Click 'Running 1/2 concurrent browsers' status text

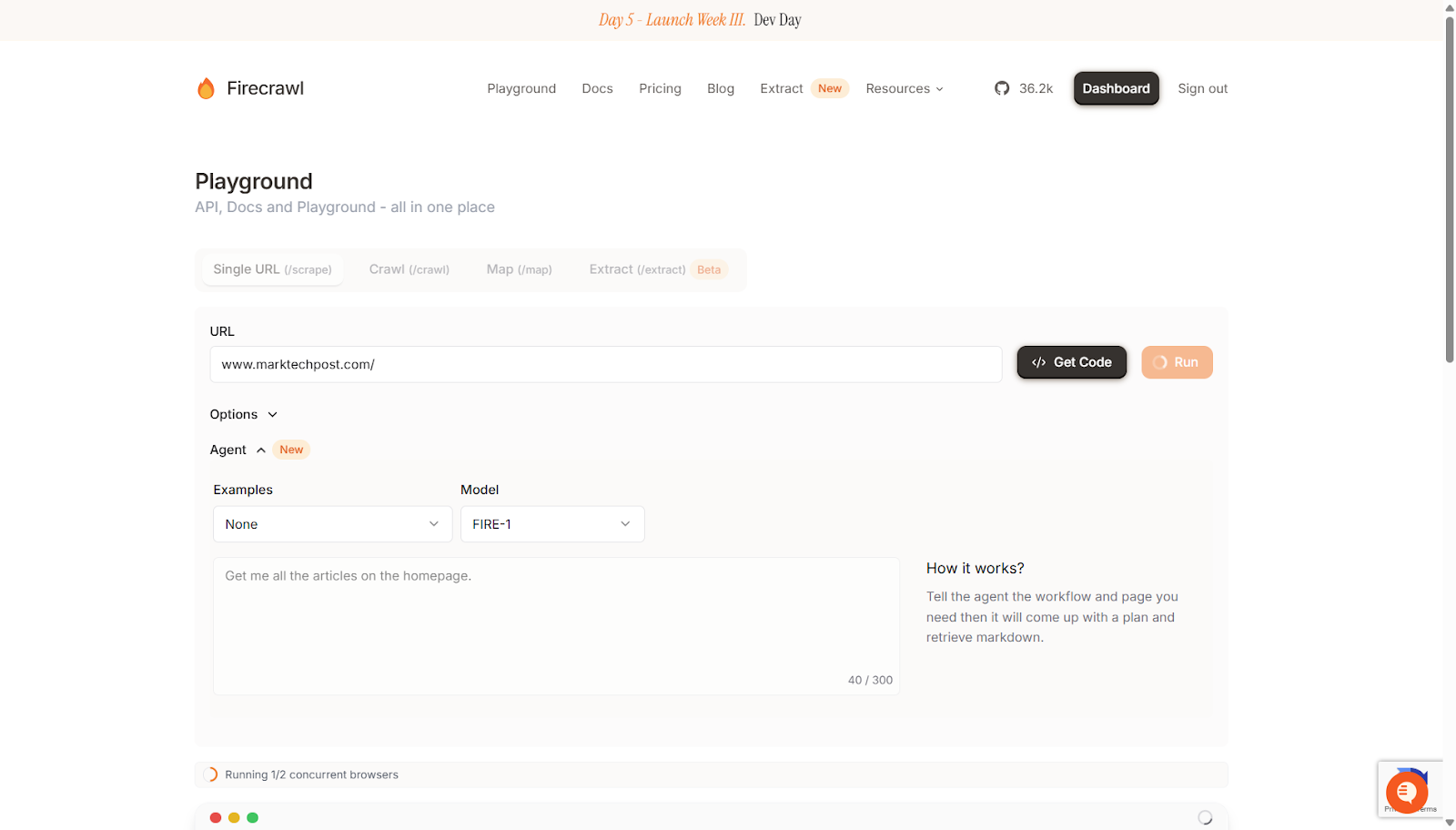pyautogui.click(x=311, y=774)
